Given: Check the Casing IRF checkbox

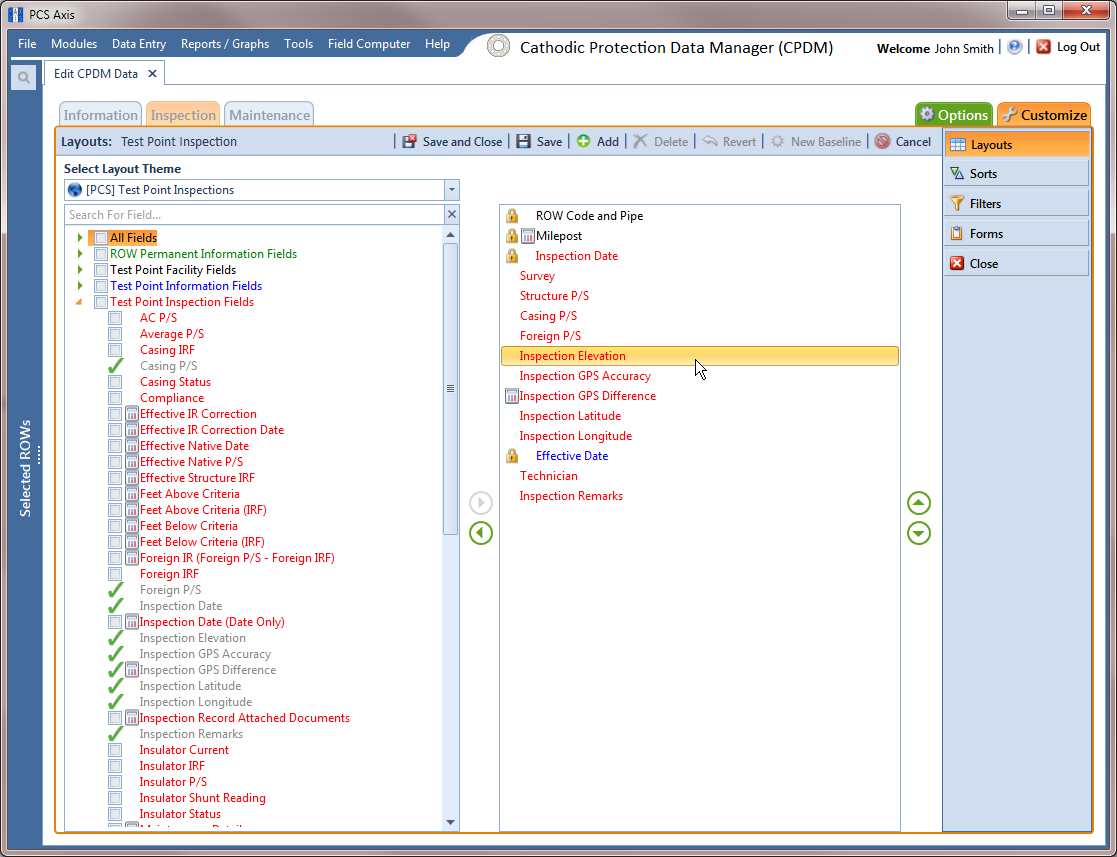Looking at the screenshot, I should click(115, 350).
